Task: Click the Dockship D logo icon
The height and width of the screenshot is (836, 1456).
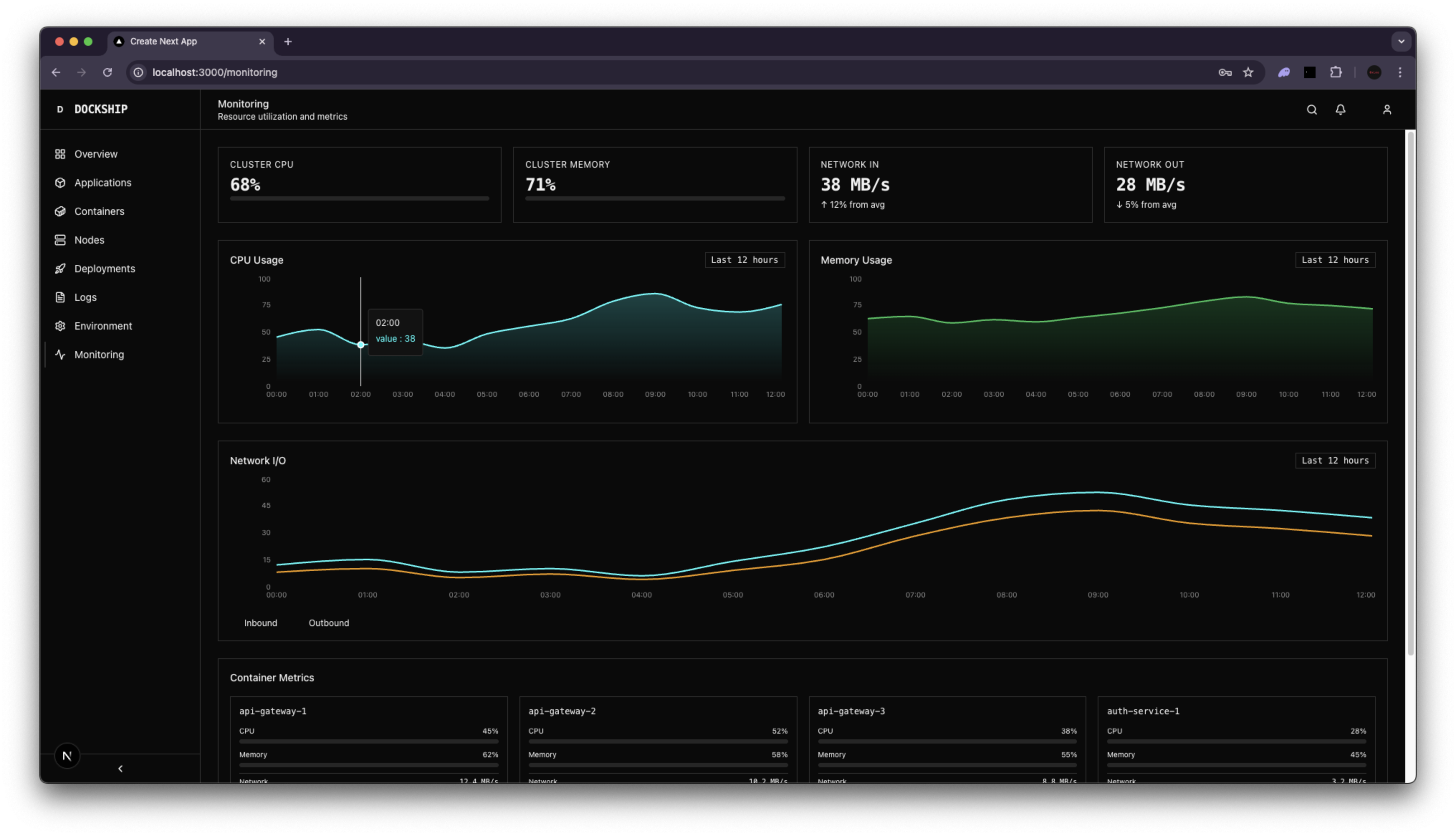Action: (60, 109)
